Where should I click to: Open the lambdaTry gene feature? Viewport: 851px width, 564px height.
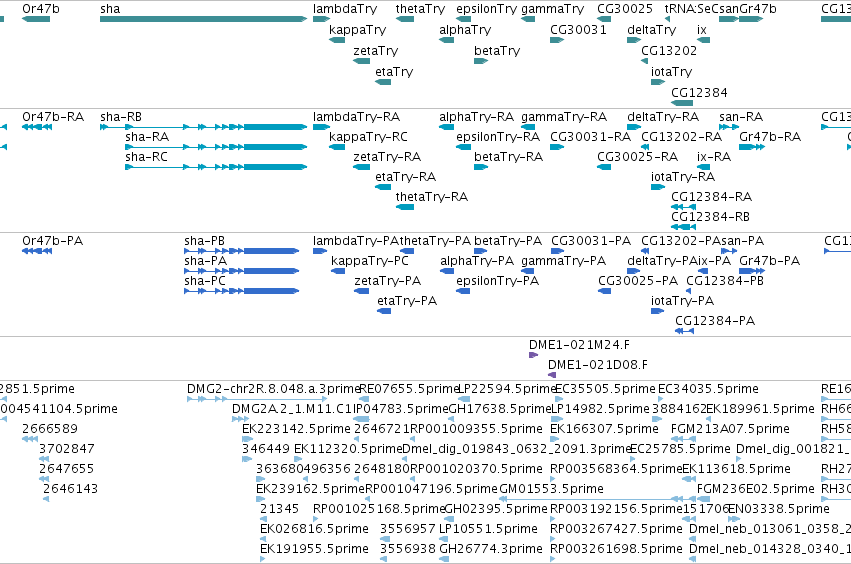(x=321, y=19)
